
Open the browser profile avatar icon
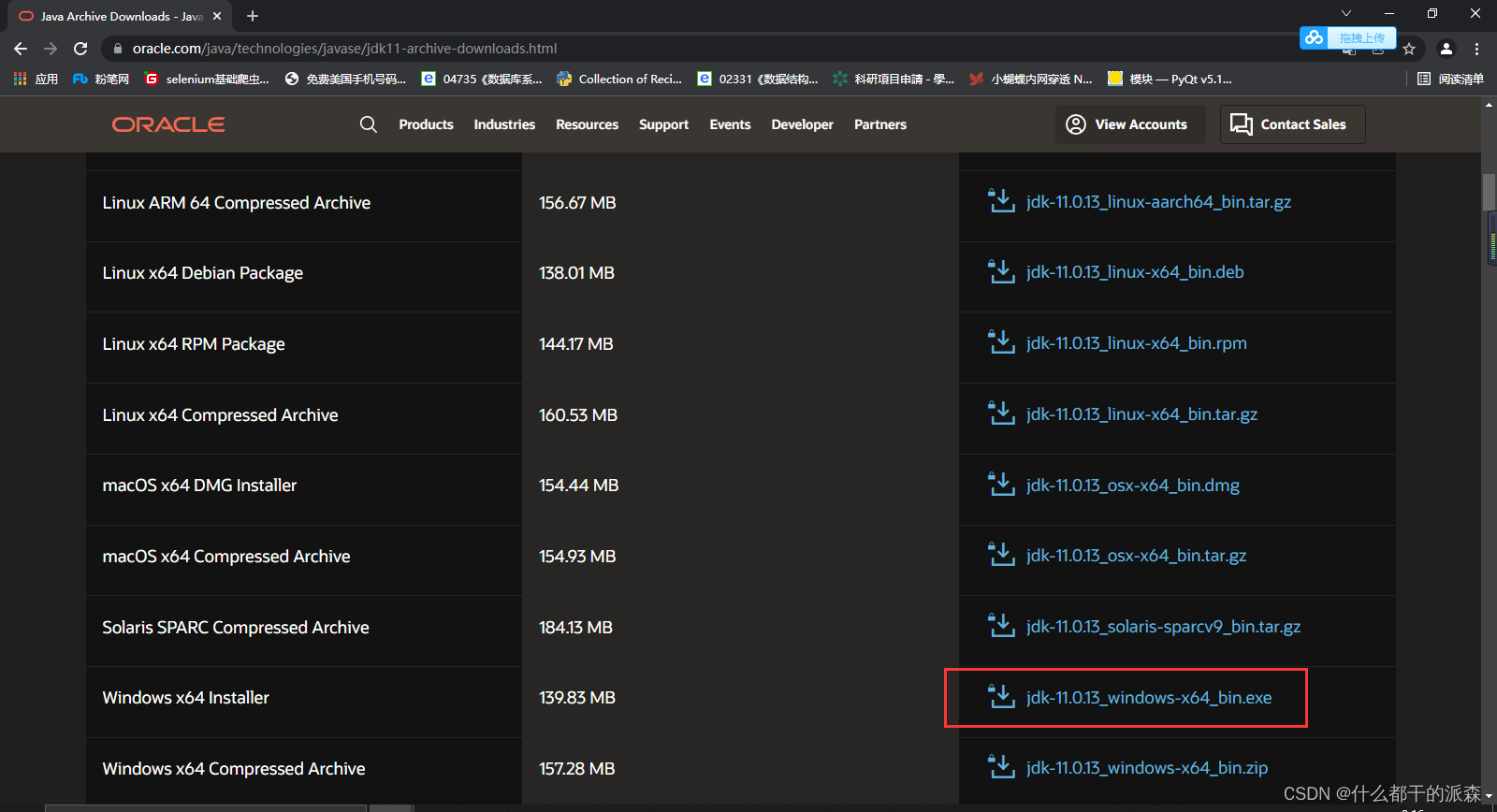1446,49
